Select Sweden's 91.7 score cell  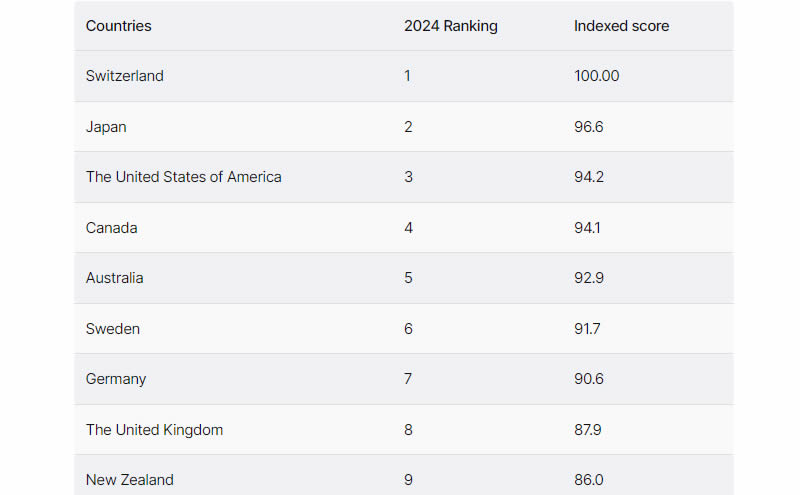click(587, 329)
